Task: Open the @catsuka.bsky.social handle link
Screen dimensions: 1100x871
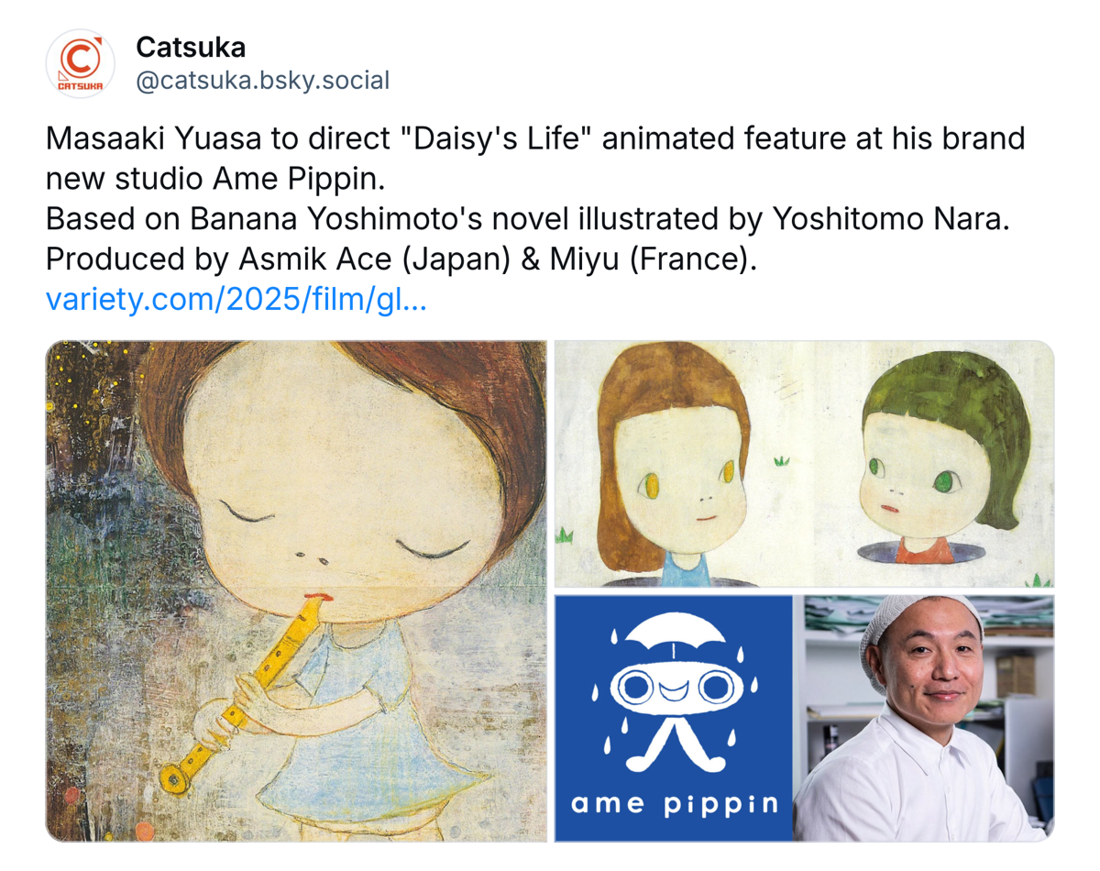Action: tap(262, 81)
